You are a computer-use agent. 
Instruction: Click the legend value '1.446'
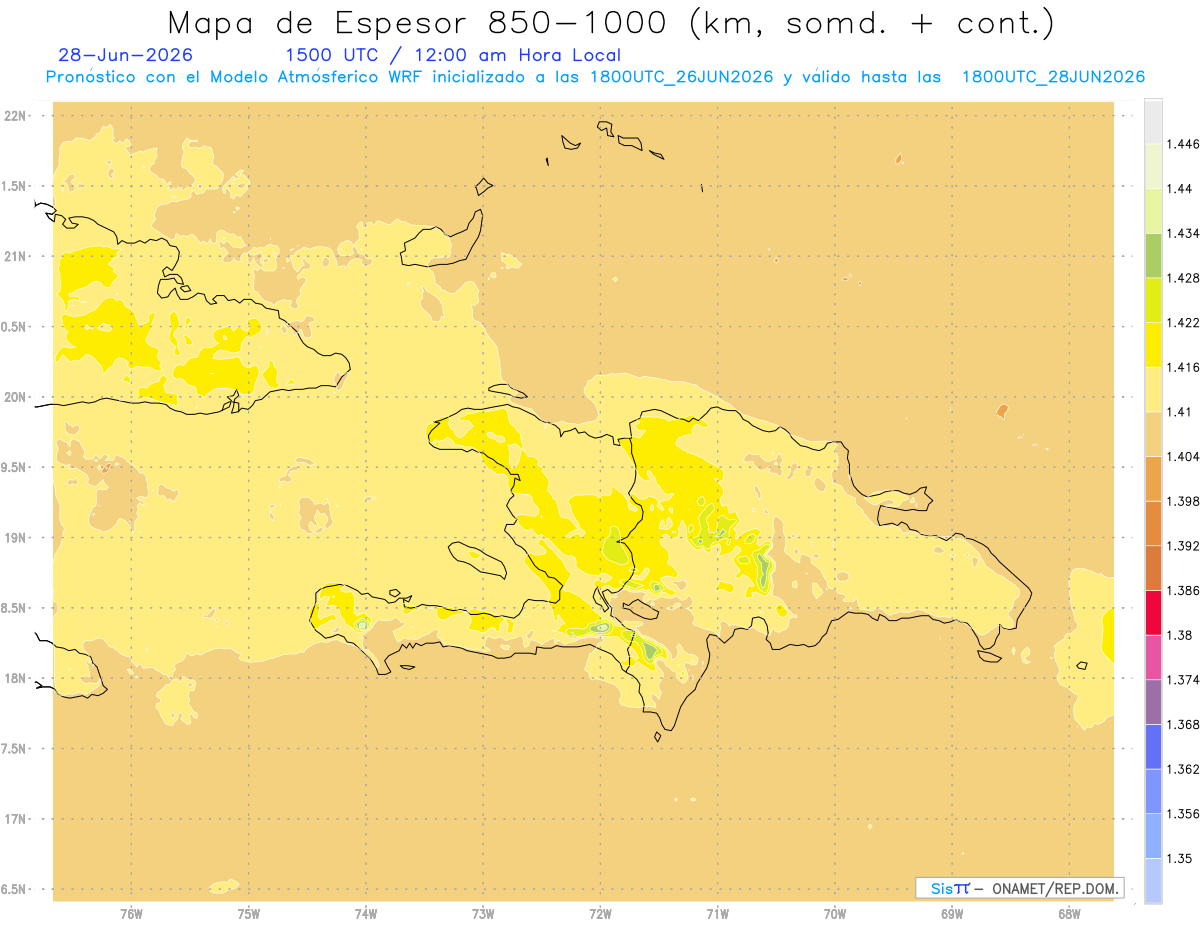(x=1185, y=144)
